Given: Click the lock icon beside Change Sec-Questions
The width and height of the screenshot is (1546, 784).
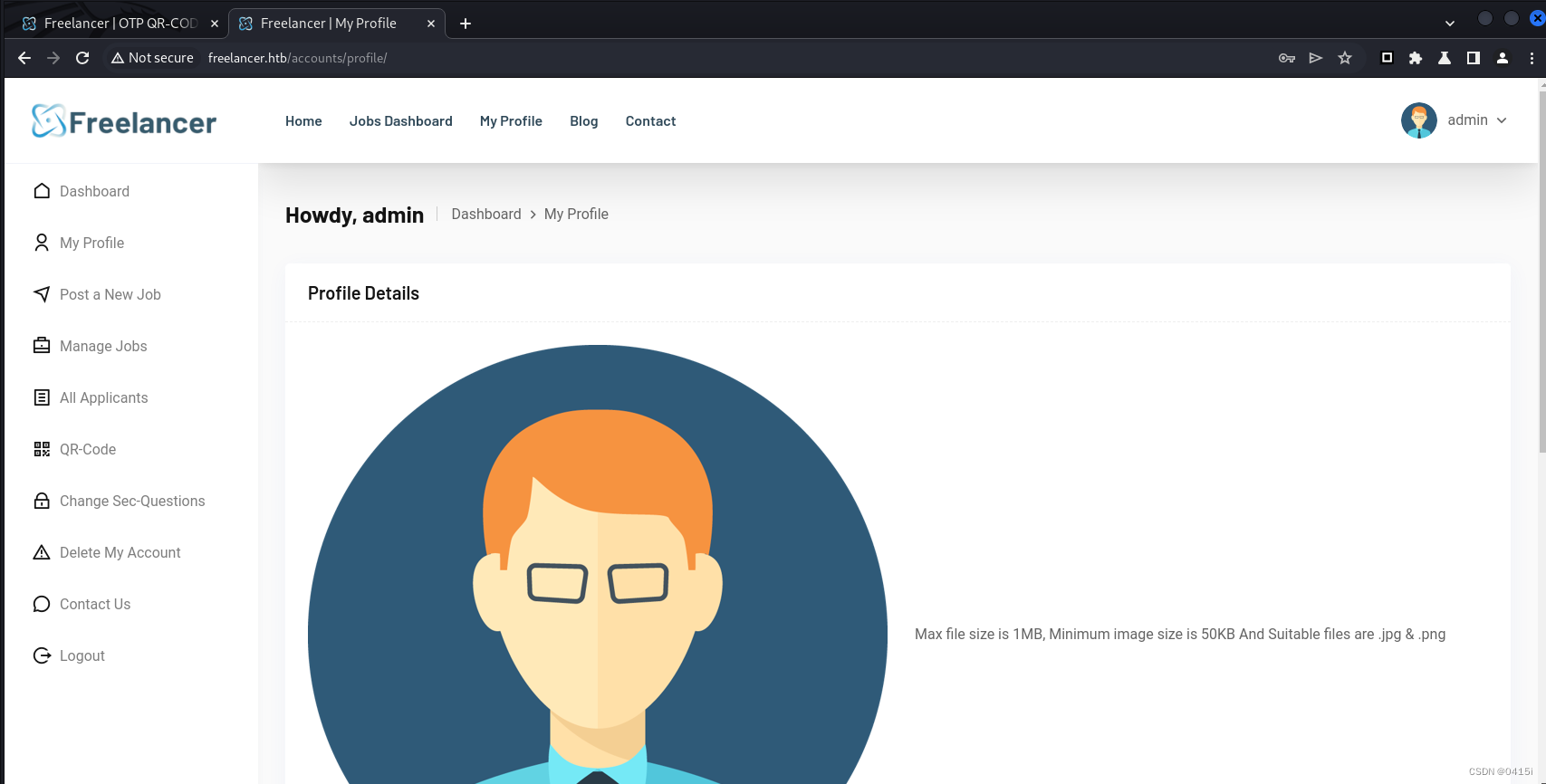Looking at the screenshot, I should click(x=42, y=501).
